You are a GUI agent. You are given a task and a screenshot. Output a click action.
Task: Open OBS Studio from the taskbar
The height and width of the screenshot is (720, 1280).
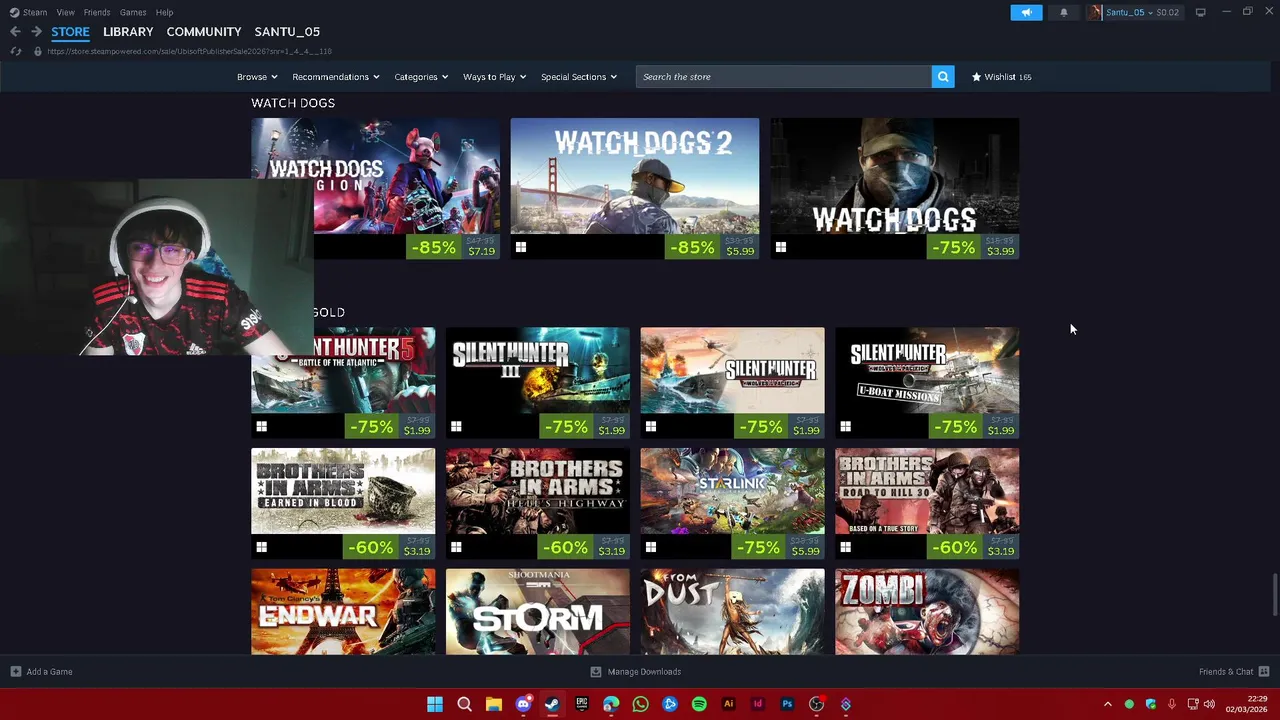click(816, 704)
